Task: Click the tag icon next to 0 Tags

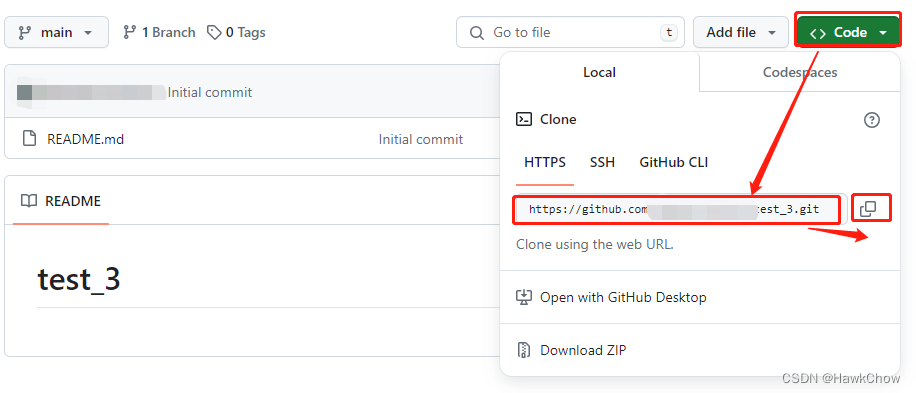Action: pyautogui.click(x=214, y=32)
